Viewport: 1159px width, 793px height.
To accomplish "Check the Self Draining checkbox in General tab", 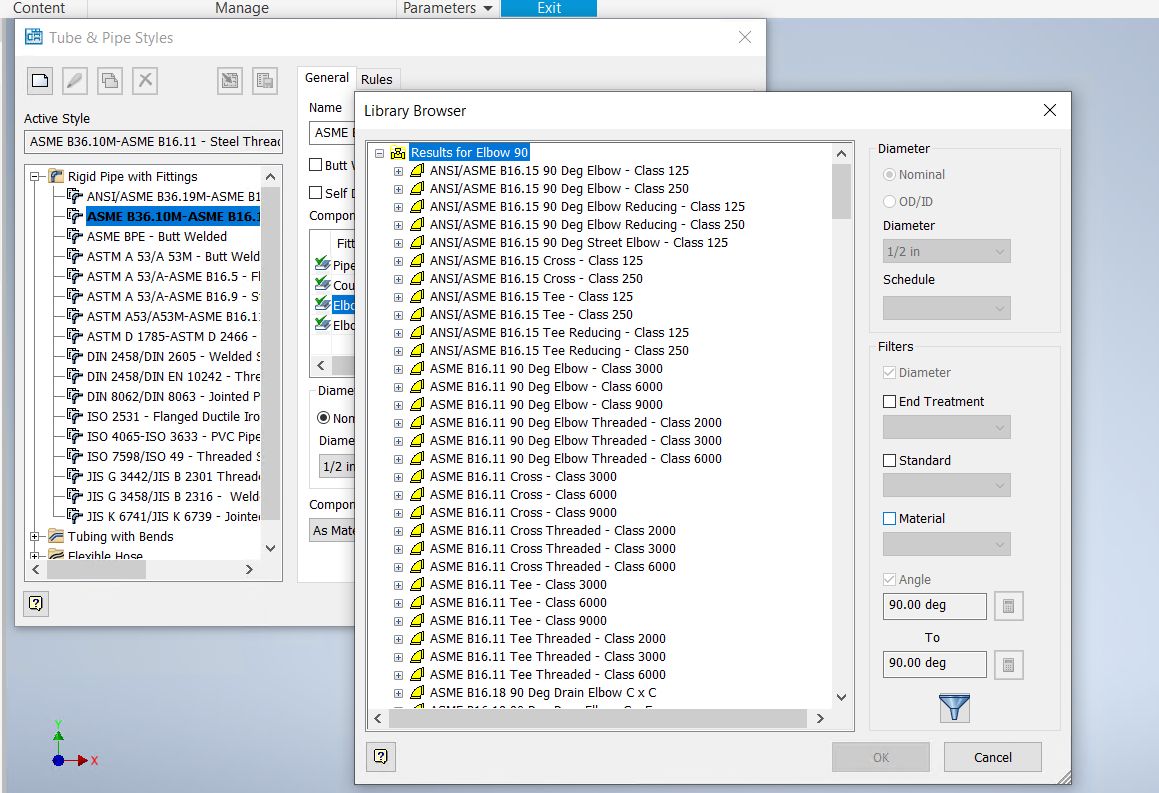I will (316, 193).
